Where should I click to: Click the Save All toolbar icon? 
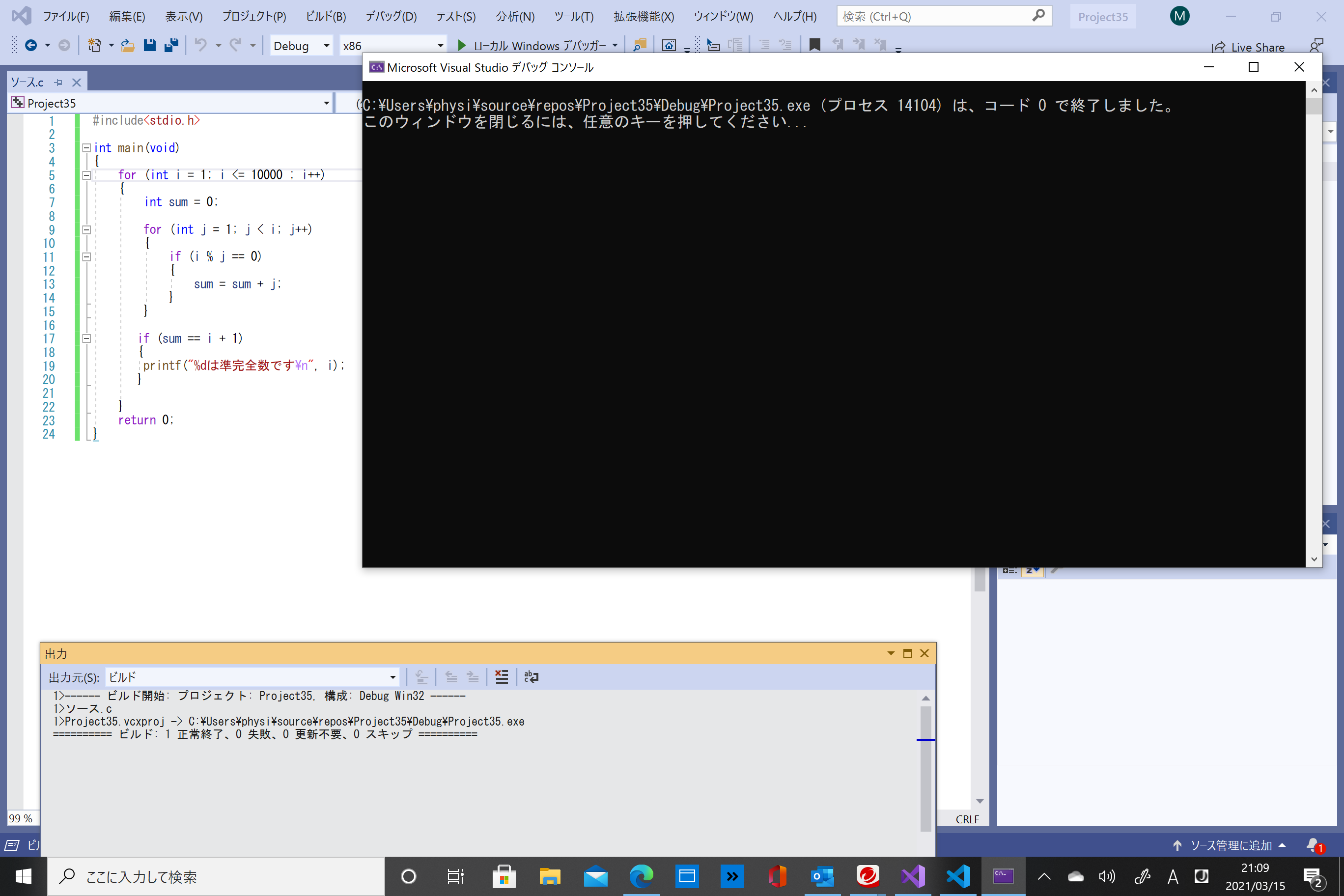point(171,45)
